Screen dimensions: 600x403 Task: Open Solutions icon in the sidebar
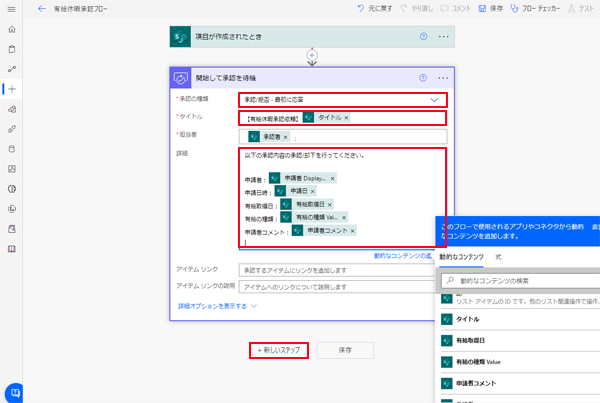[x=12, y=229]
